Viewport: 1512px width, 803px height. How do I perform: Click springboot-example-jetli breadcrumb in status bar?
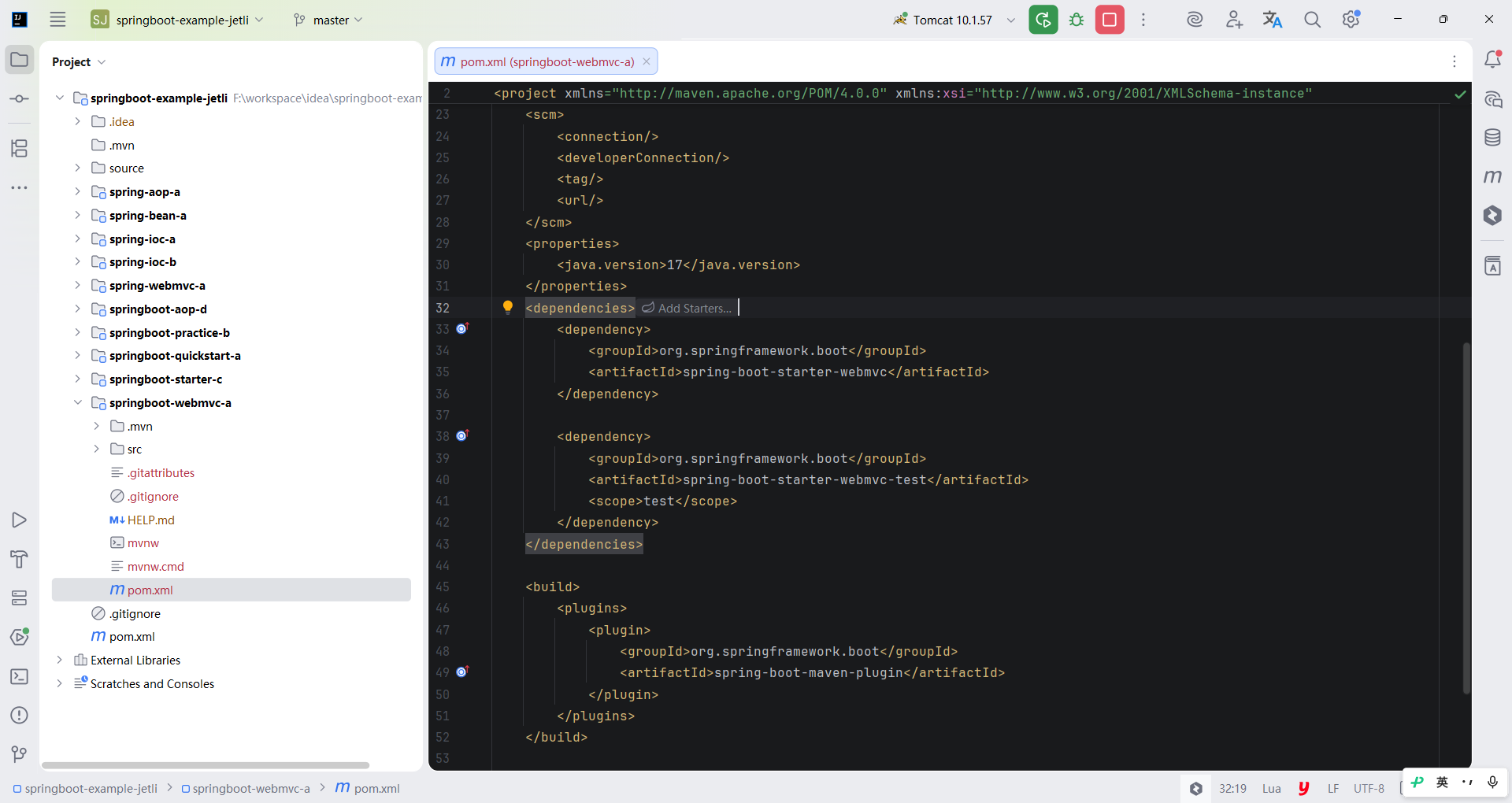pos(85,788)
